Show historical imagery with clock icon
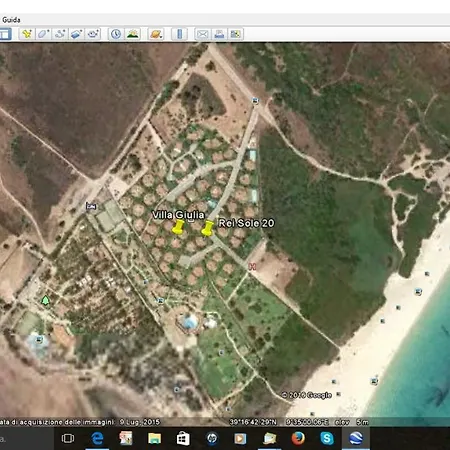 pos(116,34)
